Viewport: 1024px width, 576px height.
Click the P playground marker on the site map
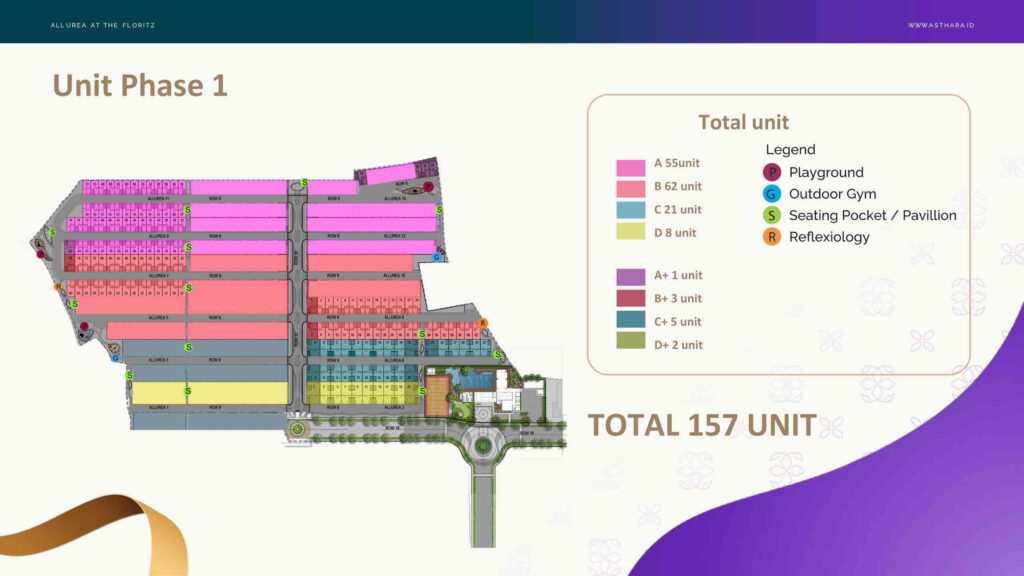point(427,186)
